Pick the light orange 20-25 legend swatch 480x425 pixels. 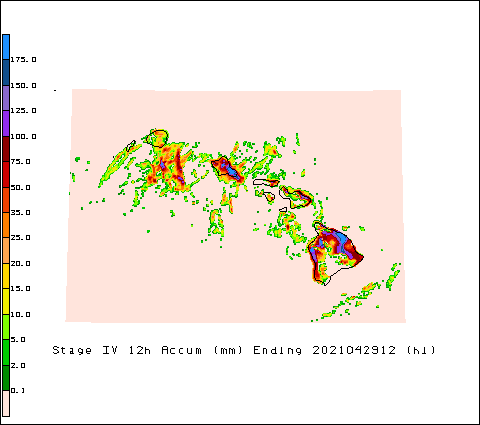pos(6,251)
